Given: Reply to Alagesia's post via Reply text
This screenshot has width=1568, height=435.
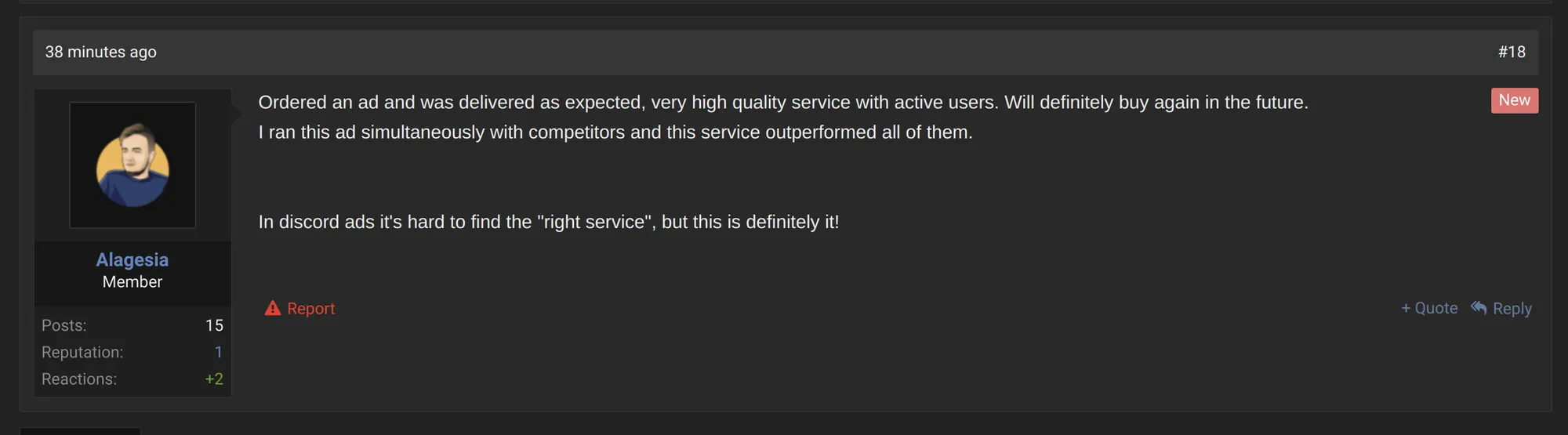Looking at the screenshot, I should [x=1512, y=309].
